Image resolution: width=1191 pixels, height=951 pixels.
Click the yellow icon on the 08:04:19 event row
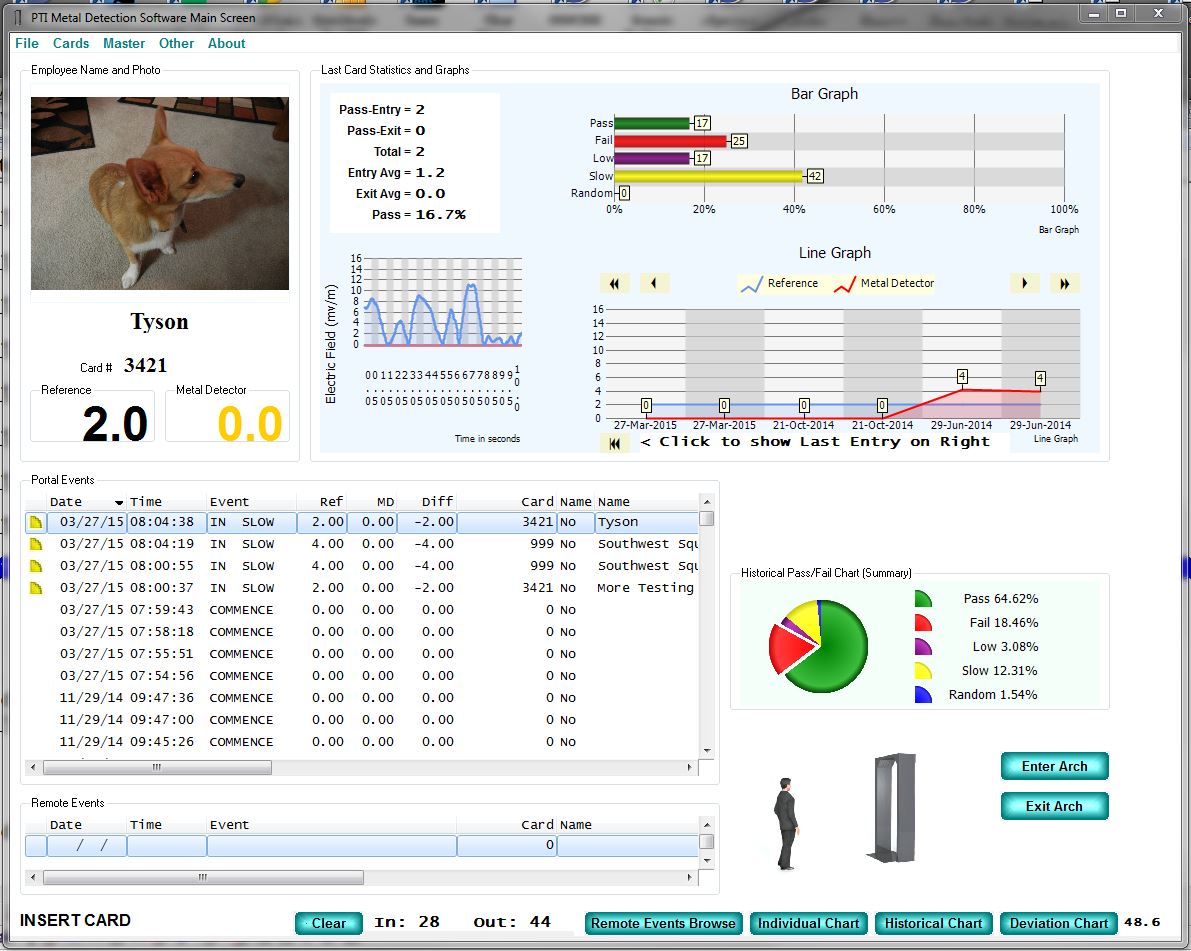[x=36, y=544]
